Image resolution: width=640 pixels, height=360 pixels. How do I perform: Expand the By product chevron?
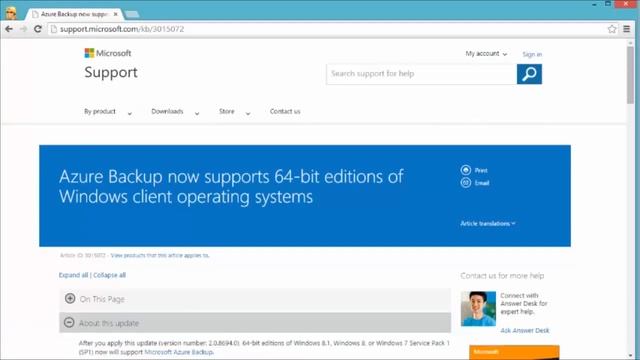(130, 114)
